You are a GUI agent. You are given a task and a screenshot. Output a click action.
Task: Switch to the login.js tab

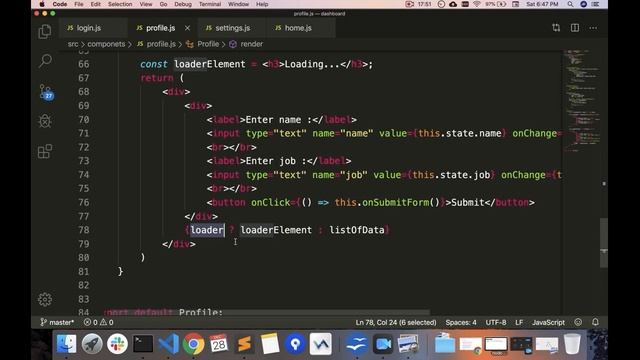(x=93, y=28)
